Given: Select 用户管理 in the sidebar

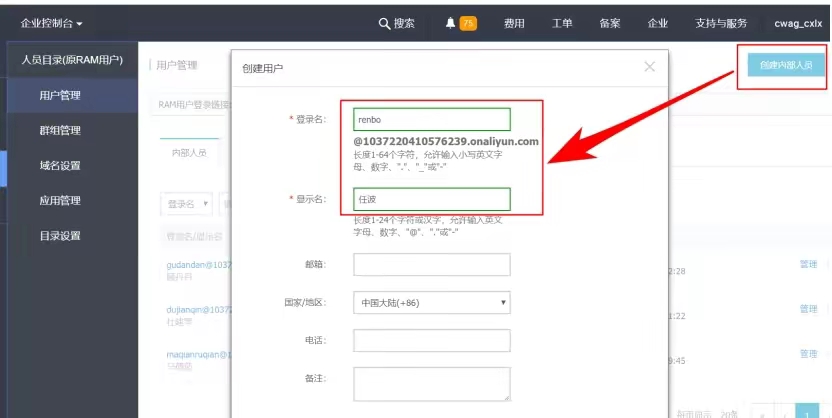Looking at the screenshot, I should [72, 95].
